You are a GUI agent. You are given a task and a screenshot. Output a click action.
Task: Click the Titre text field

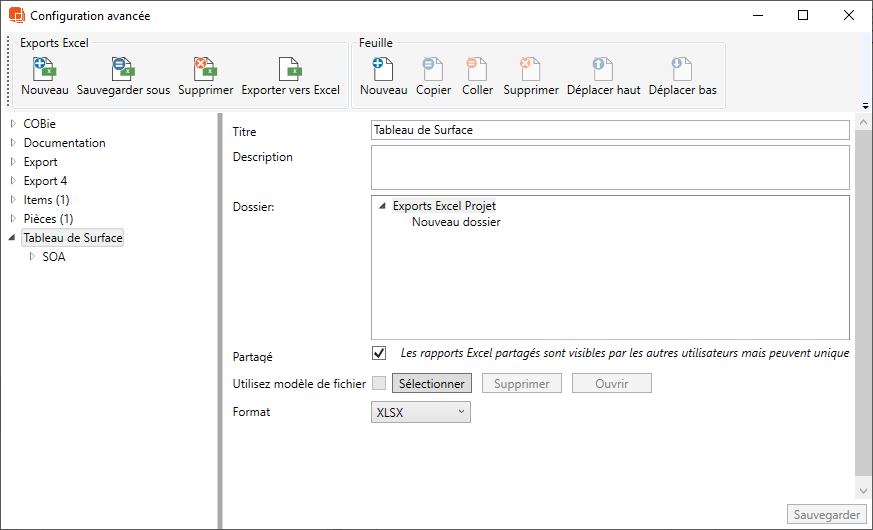pyautogui.click(x=609, y=130)
